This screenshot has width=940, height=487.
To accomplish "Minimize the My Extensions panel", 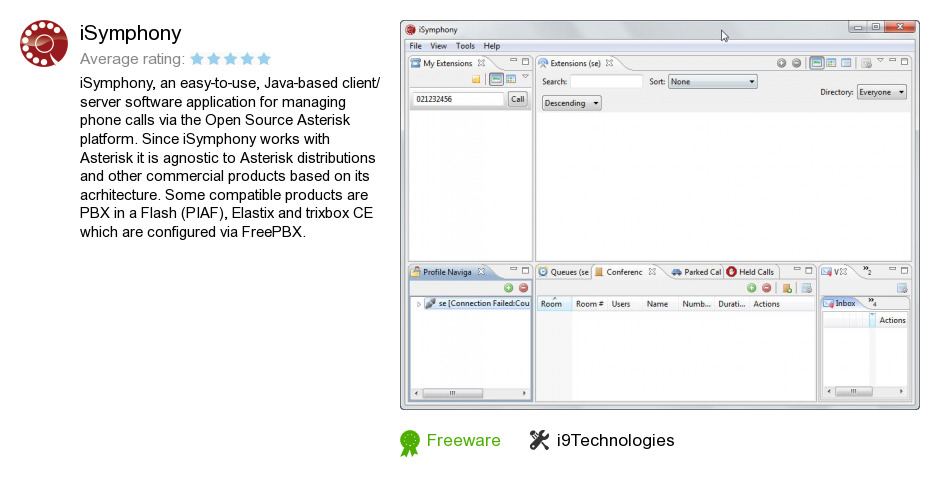I will (513, 60).
